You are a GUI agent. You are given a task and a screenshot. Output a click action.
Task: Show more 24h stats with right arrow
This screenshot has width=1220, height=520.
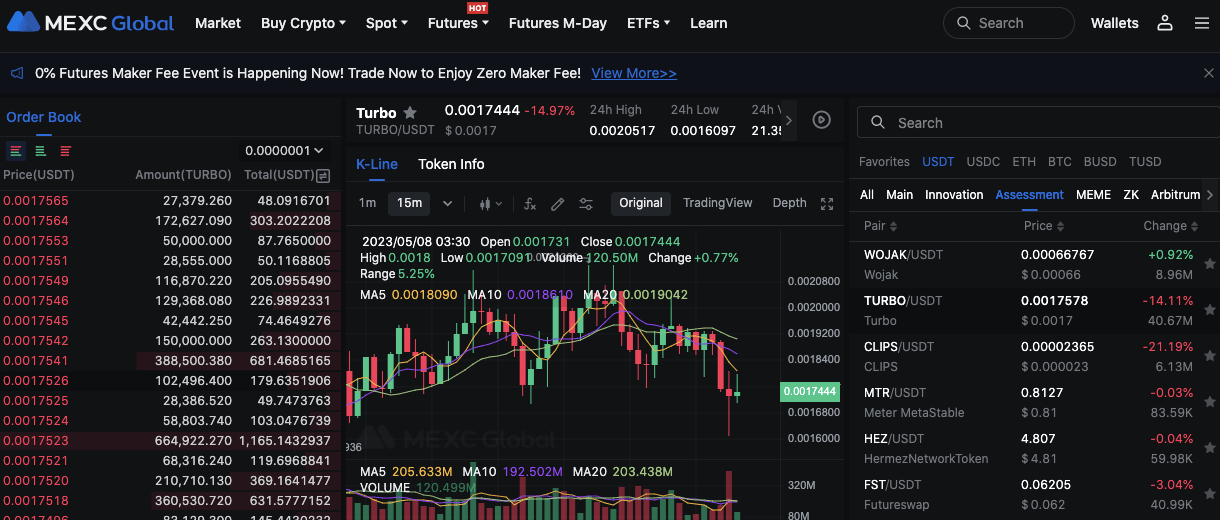coord(789,120)
